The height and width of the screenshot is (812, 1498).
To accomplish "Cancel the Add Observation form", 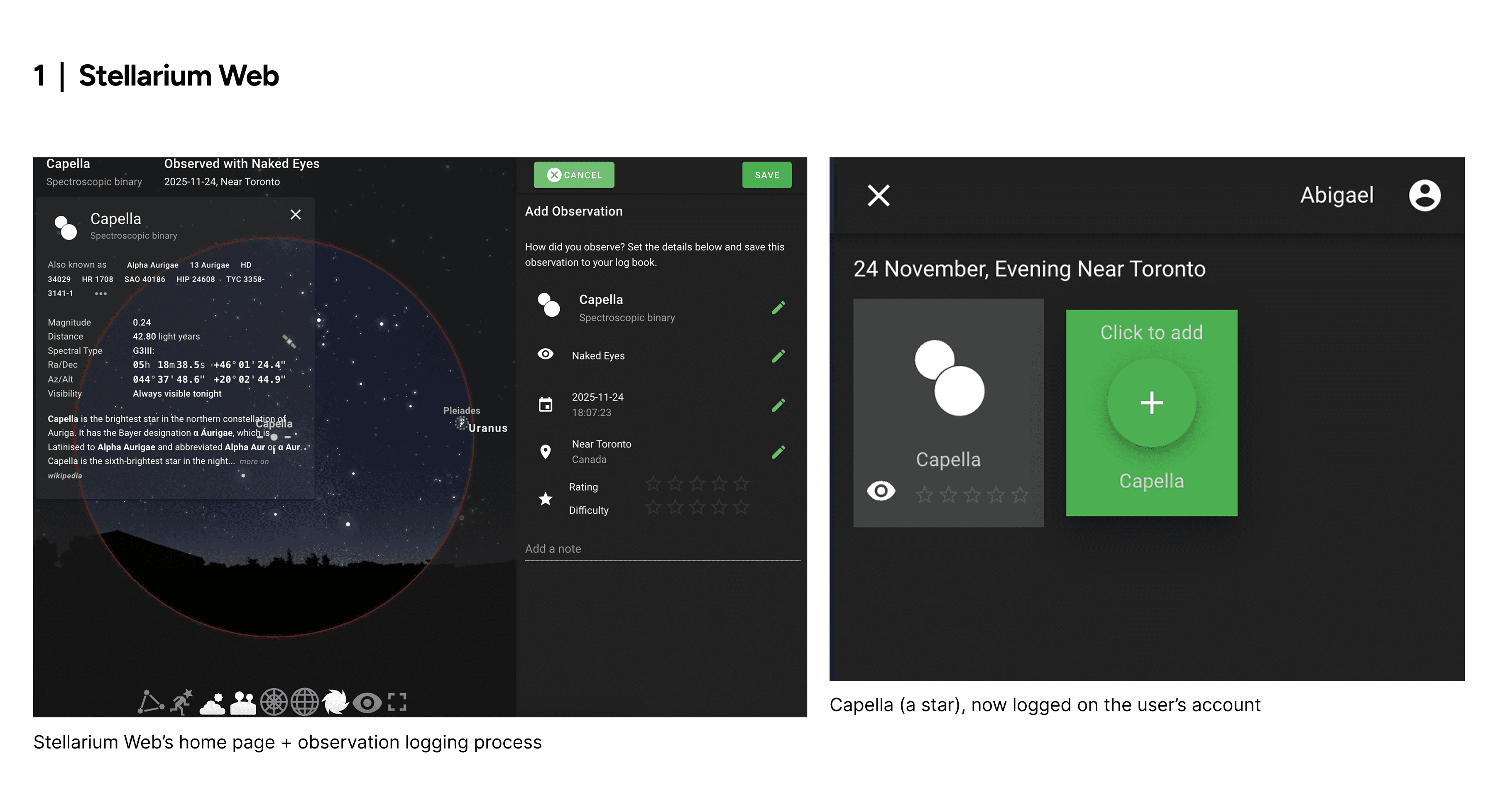I will [x=574, y=175].
